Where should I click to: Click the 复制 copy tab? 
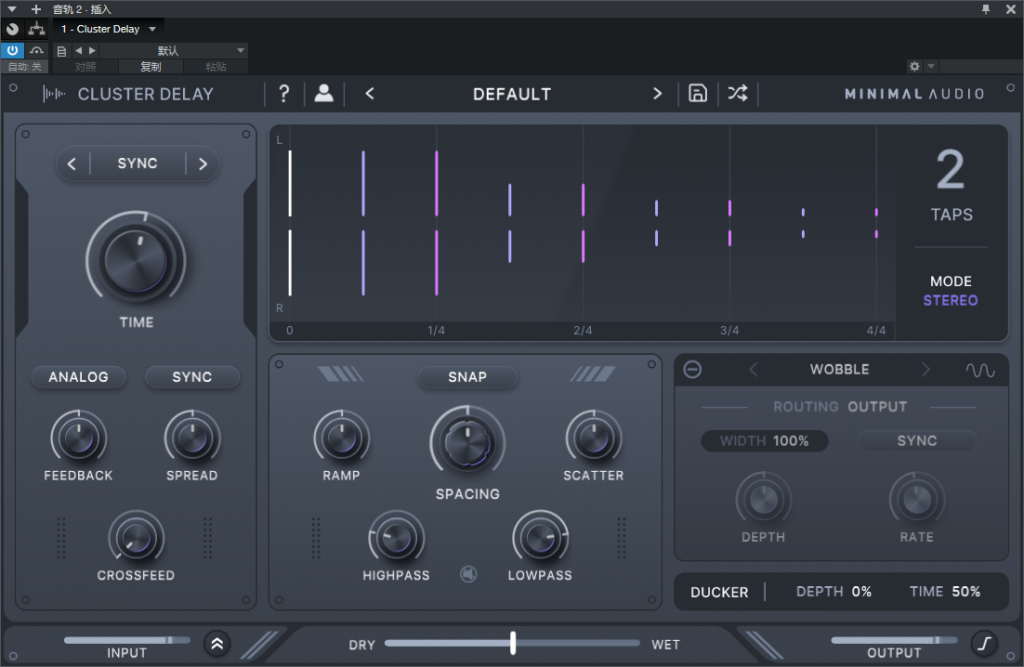151,67
